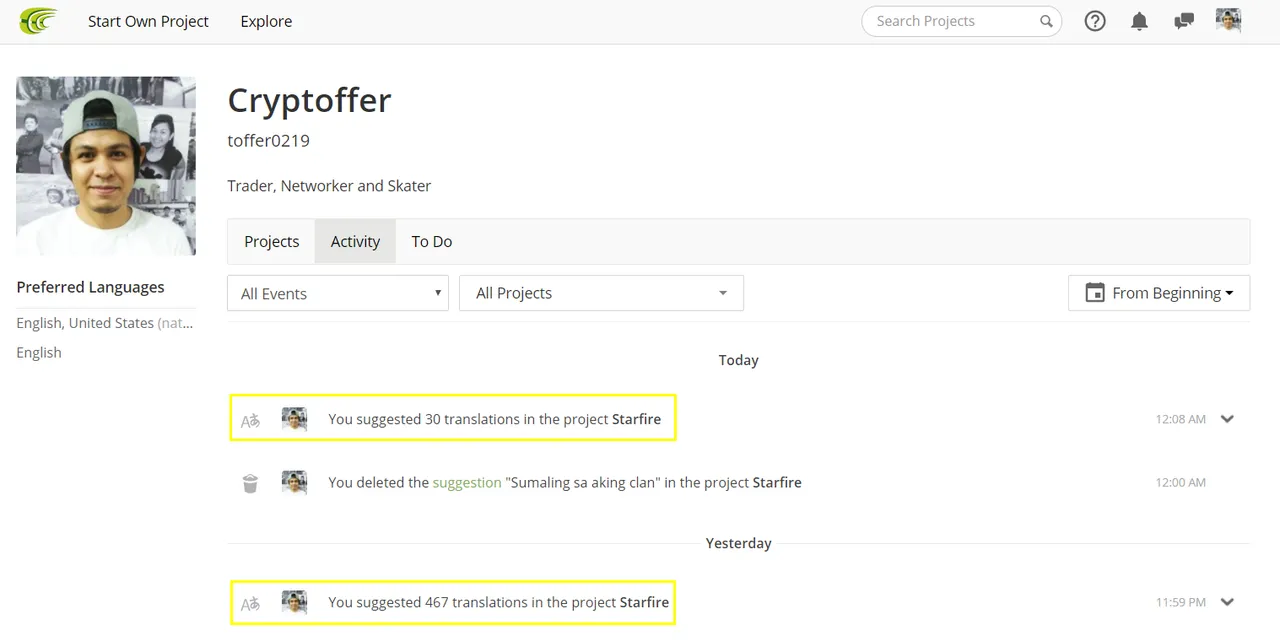Open the messages chat icon
Screen dimensions: 1280x640
pos(1184,21)
